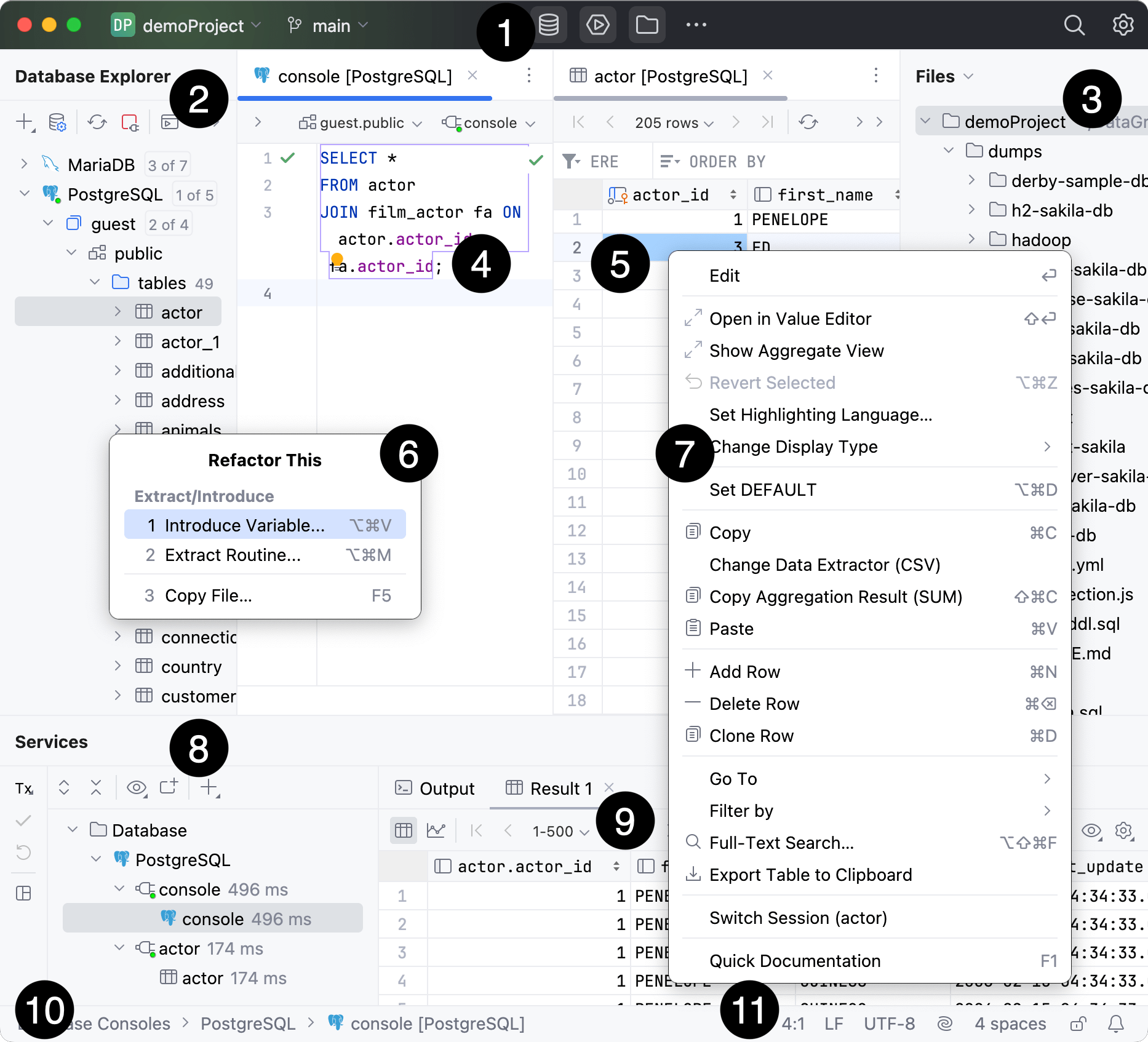The image size is (1148, 1042).
Task: Open the Database tool window icon in the top toolbar
Action: tap(549, 25)
